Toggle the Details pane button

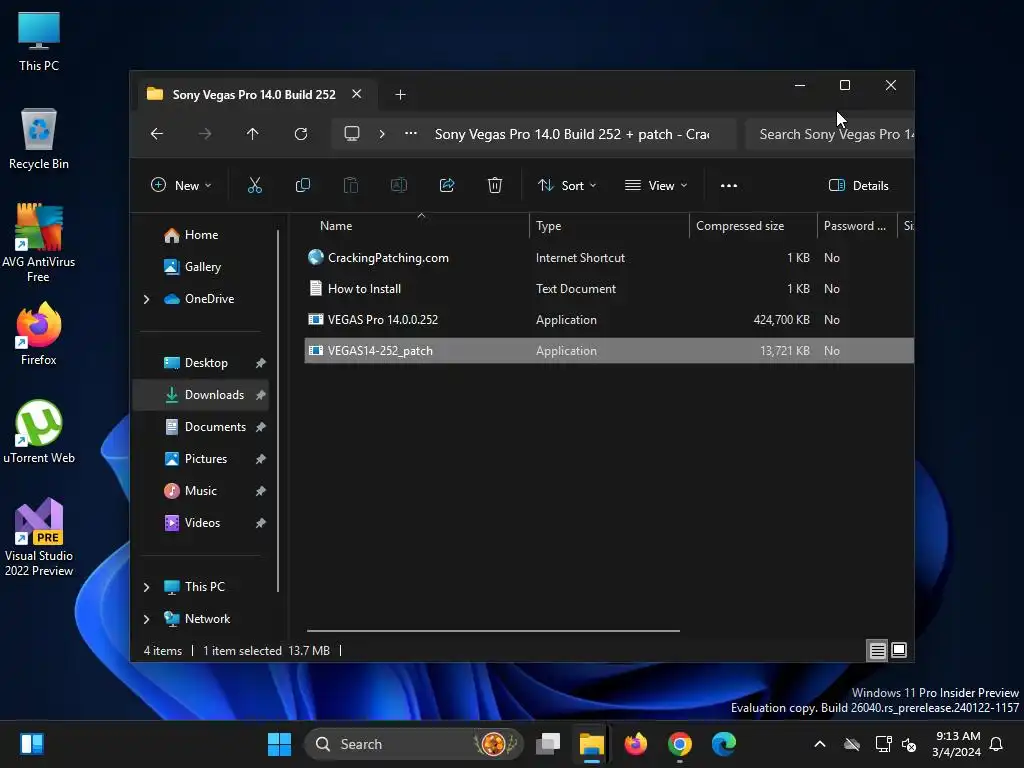(x=858, y=185)
